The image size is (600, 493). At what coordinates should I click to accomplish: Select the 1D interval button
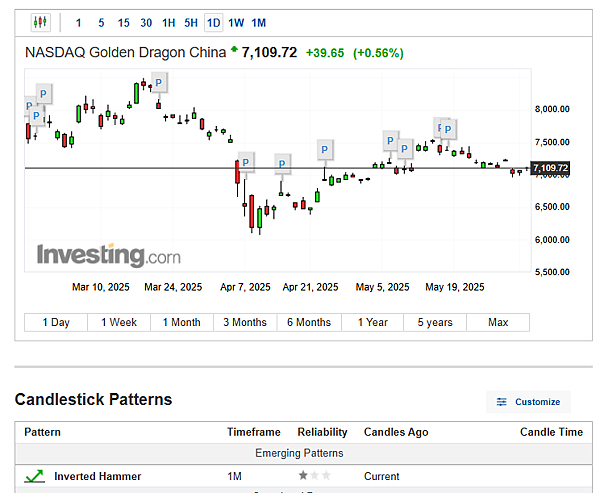[x=213, y=22]
